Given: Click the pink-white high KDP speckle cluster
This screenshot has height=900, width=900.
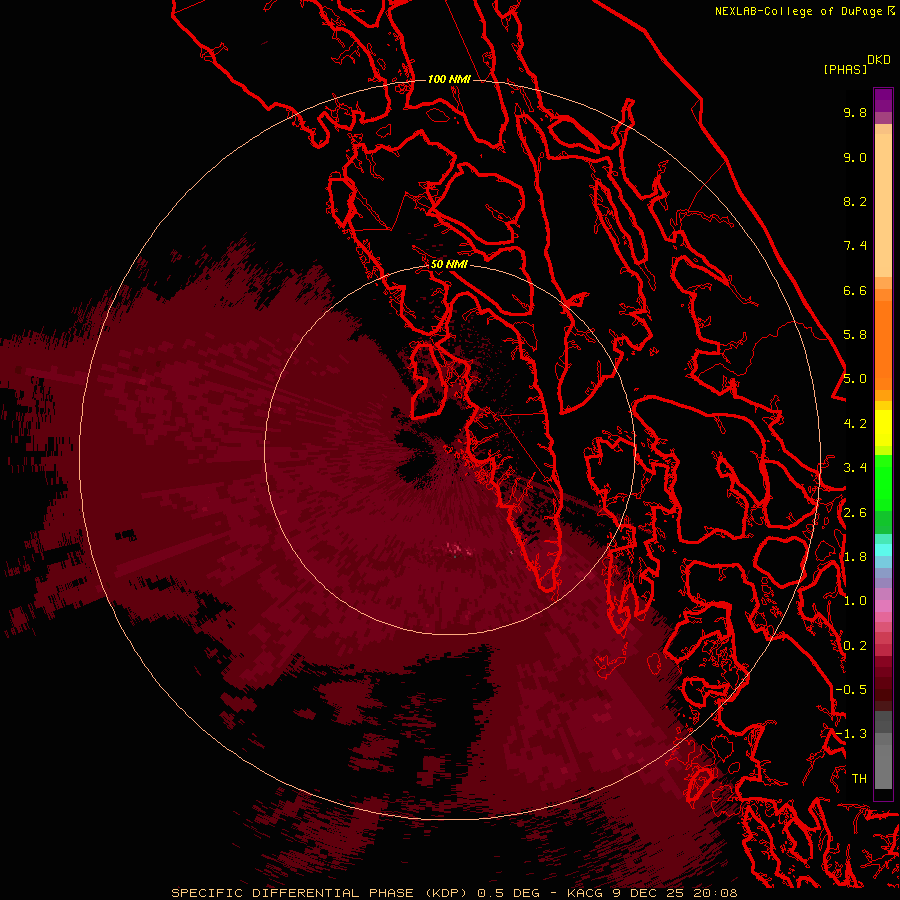Looking at the screenshot, I should click(459, 549).
